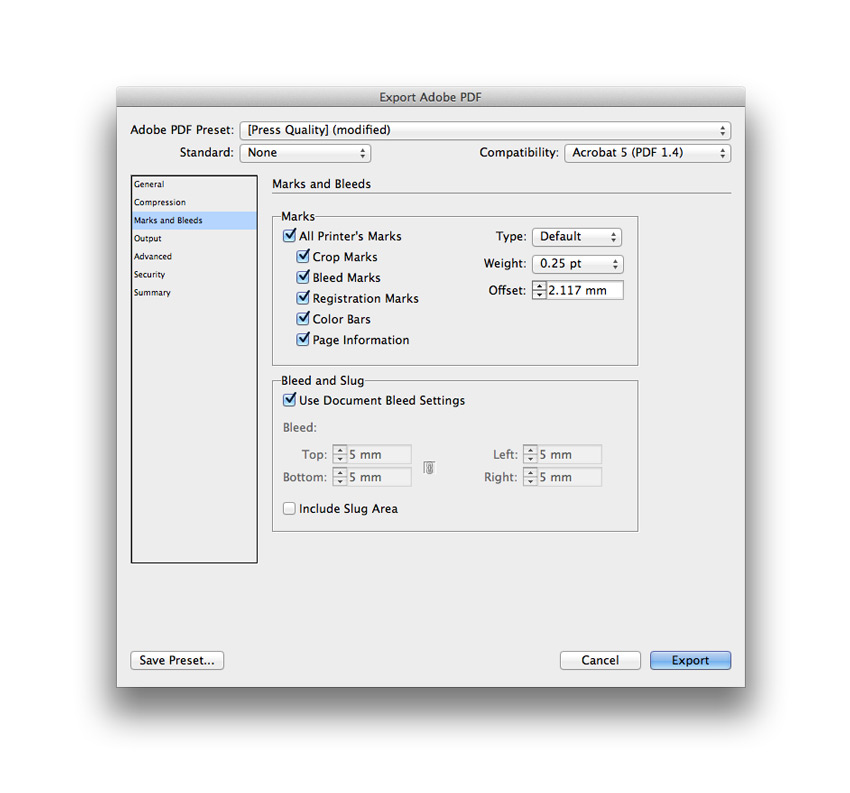Screen dimensions: 850x793
Task: Open the Weight dropdown
Action: click(x=576, y=264)
